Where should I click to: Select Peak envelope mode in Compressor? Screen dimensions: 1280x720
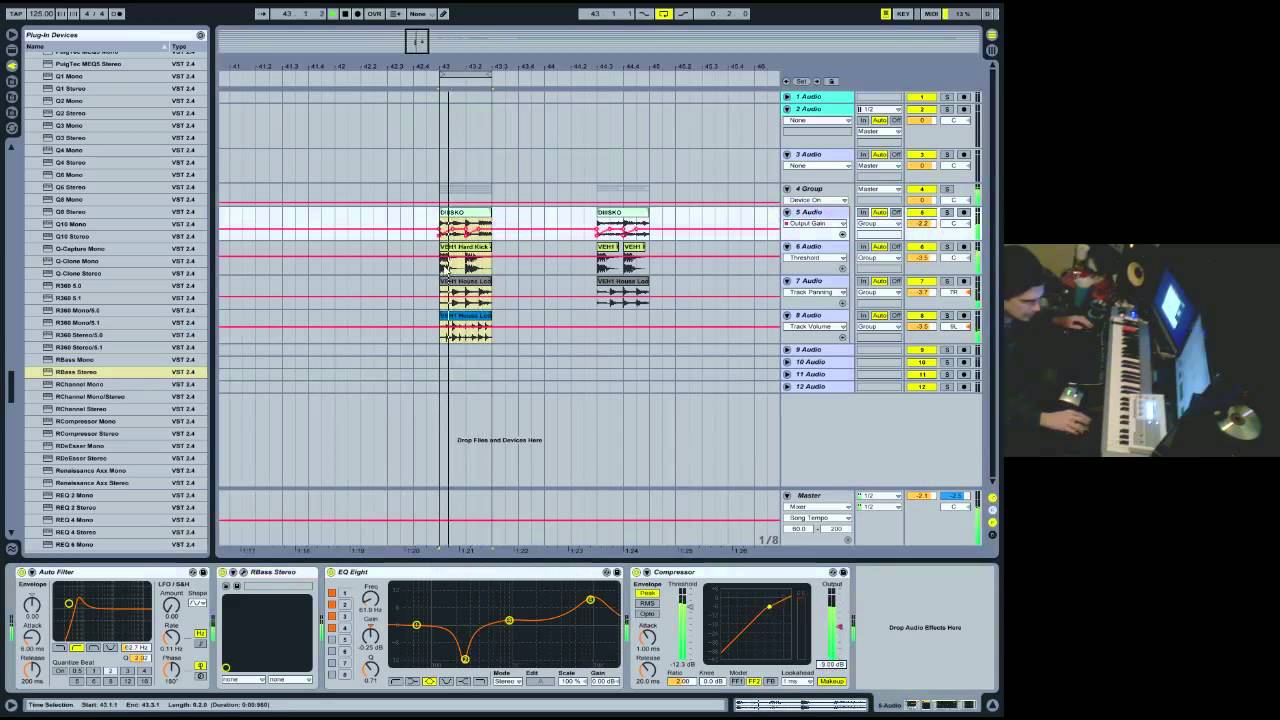(647, 594)
